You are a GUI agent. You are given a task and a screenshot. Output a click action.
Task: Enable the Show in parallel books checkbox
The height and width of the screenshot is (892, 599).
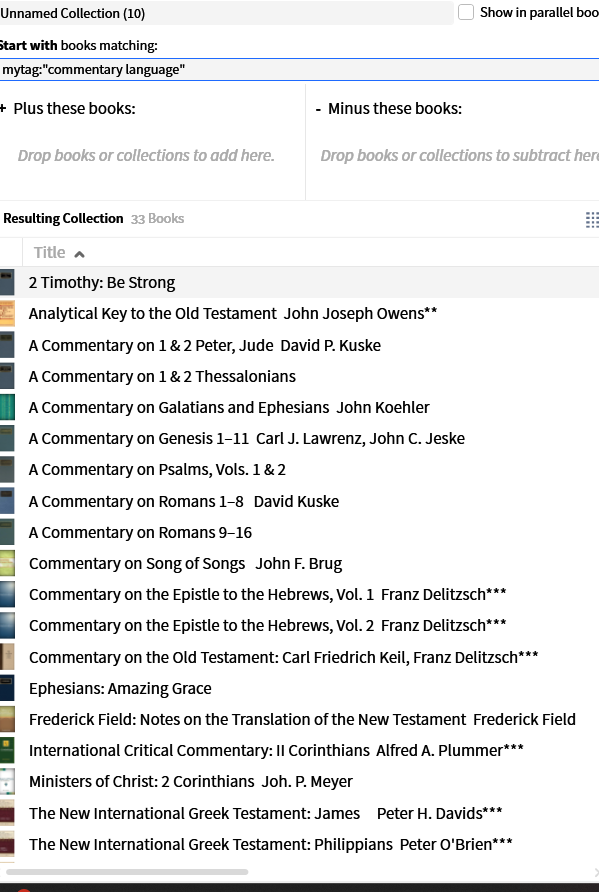[466, 13]
